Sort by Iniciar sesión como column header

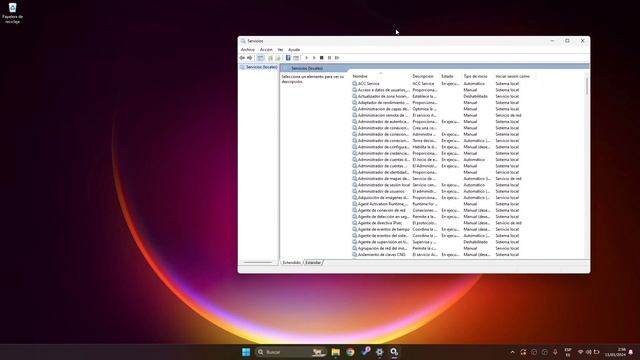point(513,76)
